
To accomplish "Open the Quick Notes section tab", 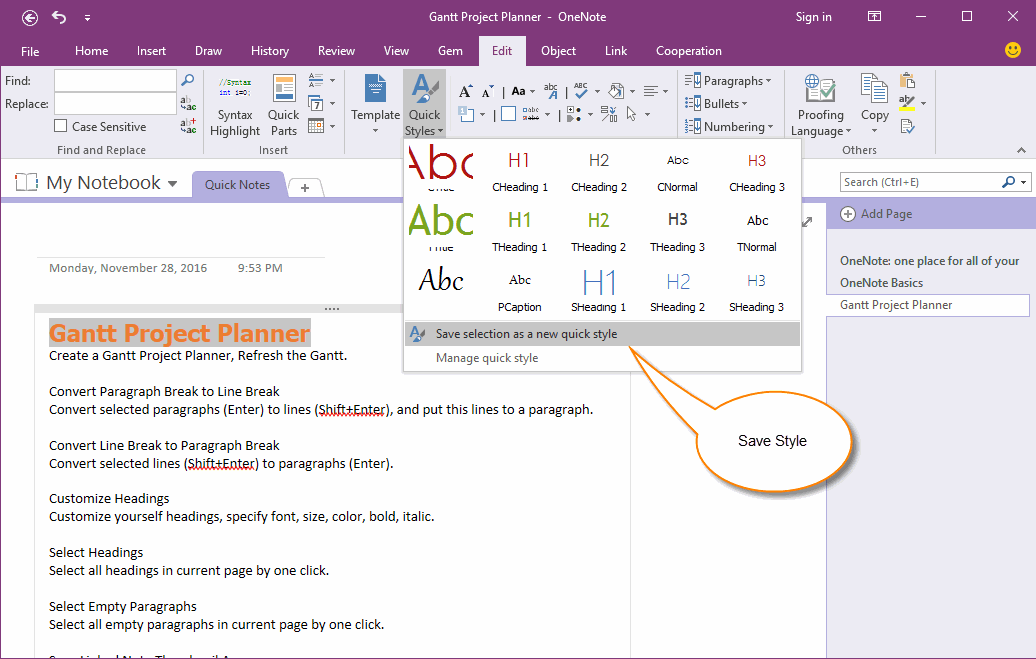I will pyautogui.click(x=237, y=185).
